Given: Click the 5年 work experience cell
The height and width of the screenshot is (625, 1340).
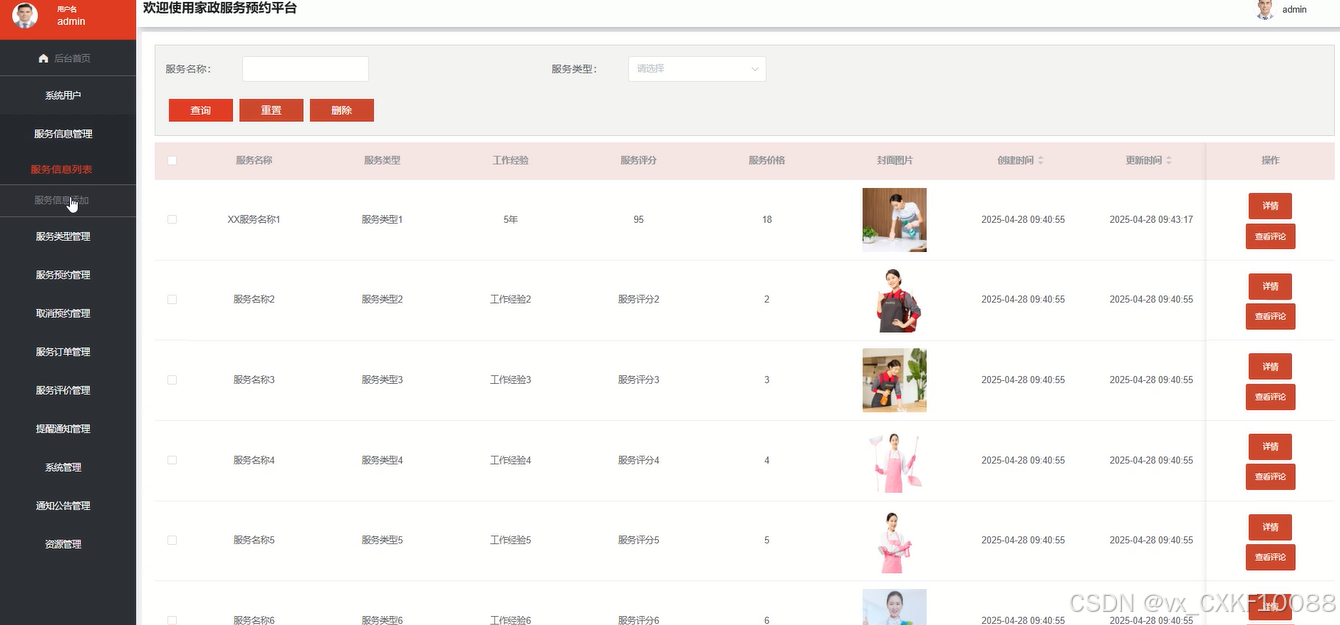Looking at the screenshot, I should [510, 219].
